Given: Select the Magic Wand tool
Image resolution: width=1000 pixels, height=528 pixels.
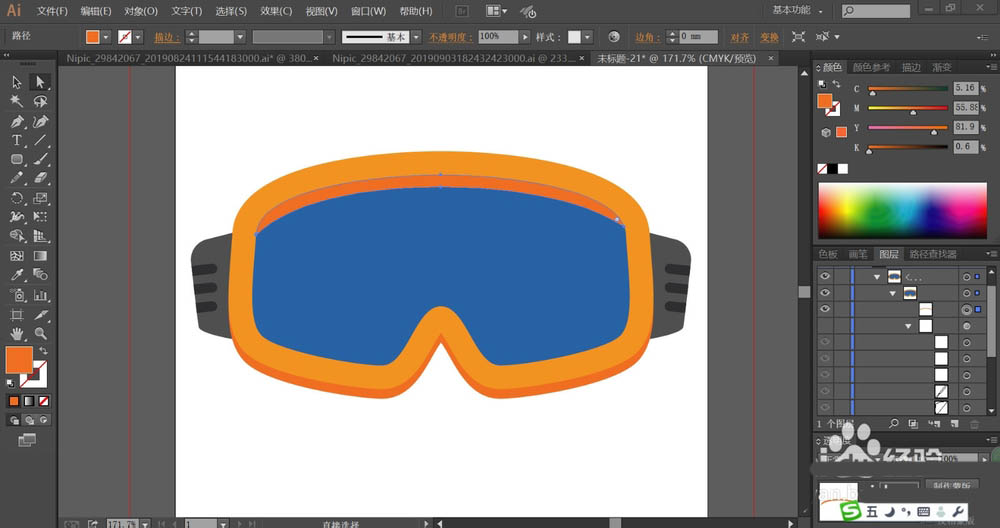Looking at the screenshot, I should pos(17,101).
